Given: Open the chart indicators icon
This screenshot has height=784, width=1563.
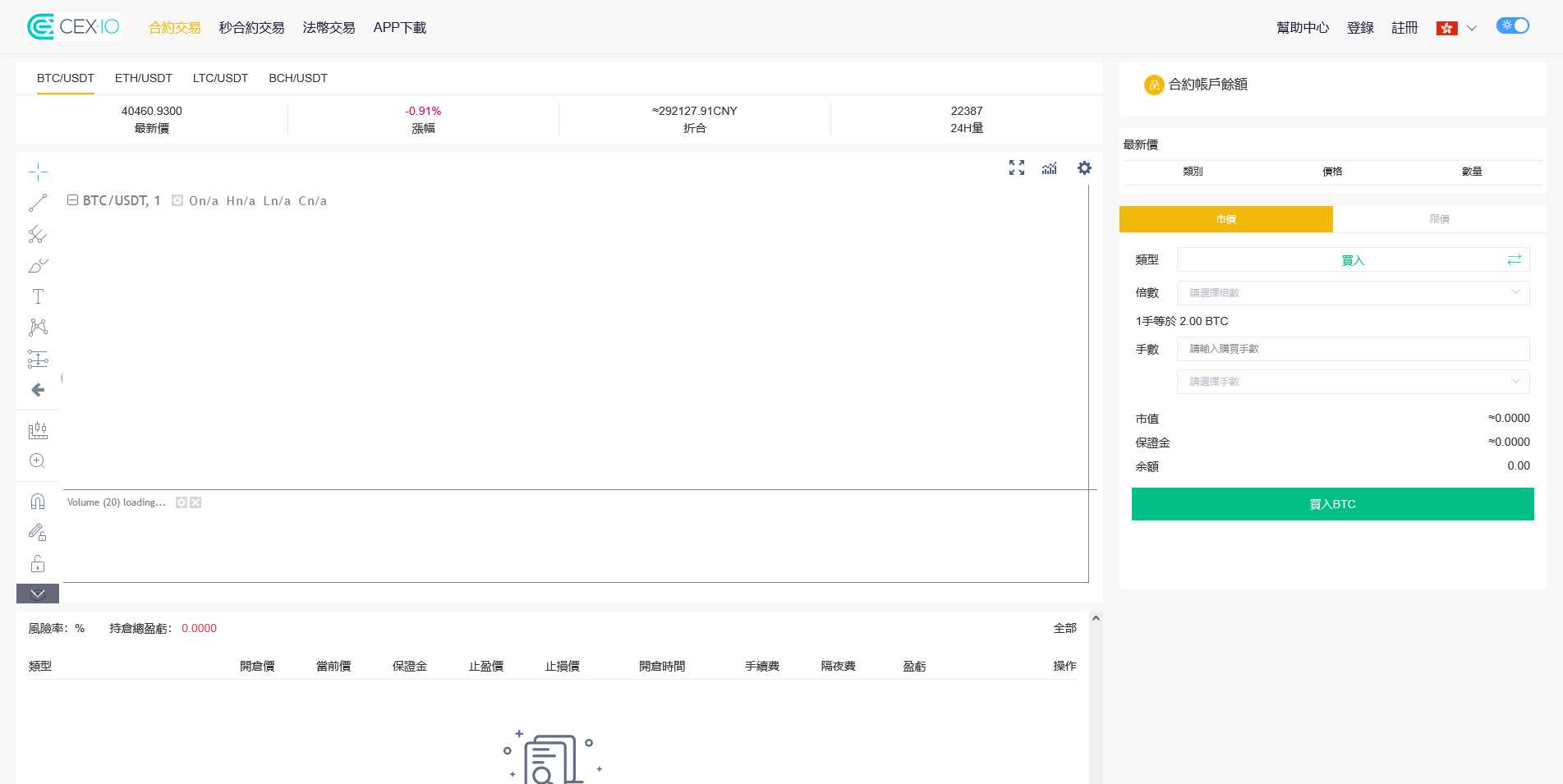Looking at the screenshot, I should point(1050,167).
